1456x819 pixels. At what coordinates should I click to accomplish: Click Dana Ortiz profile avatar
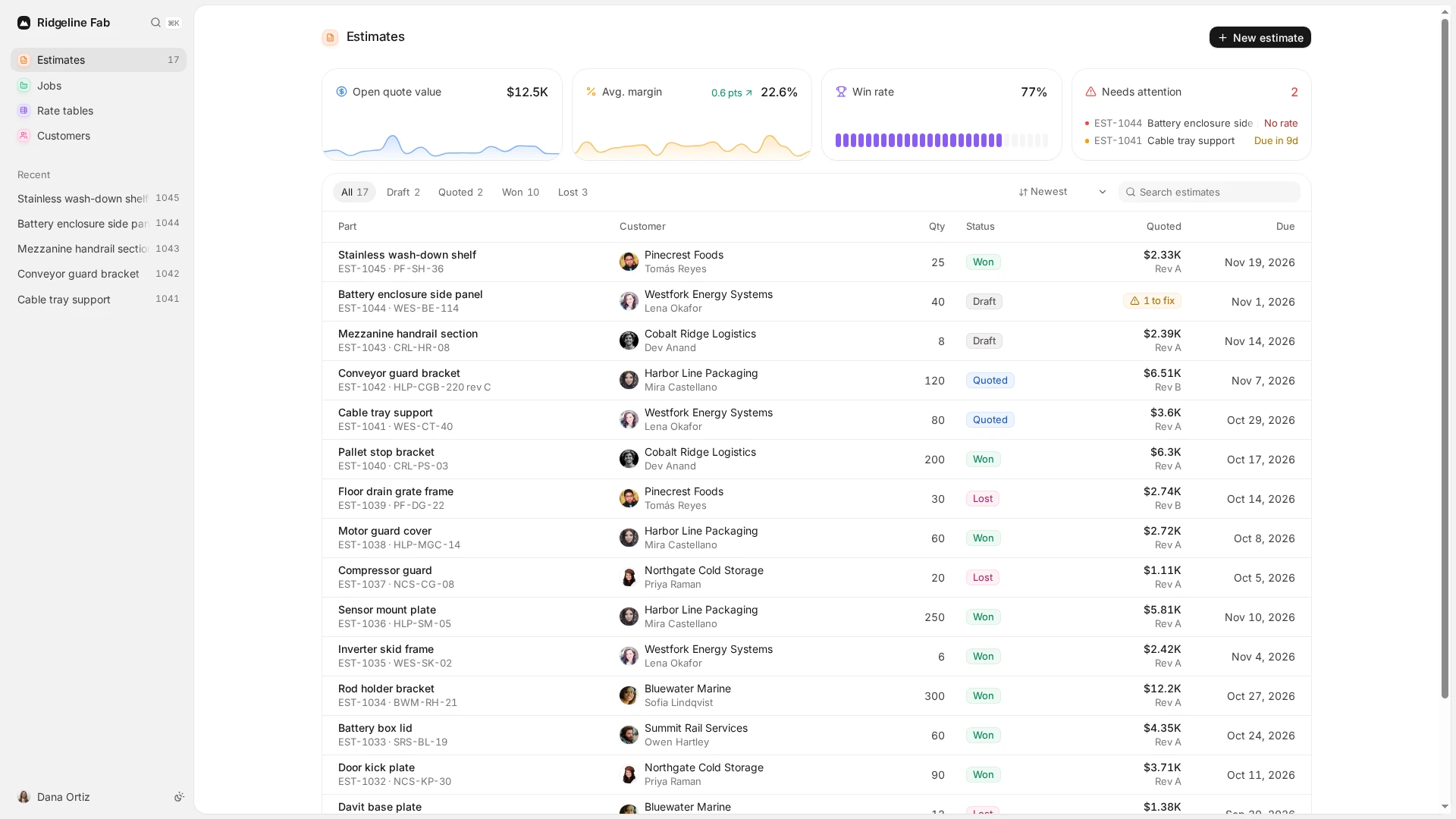[24, 797]
